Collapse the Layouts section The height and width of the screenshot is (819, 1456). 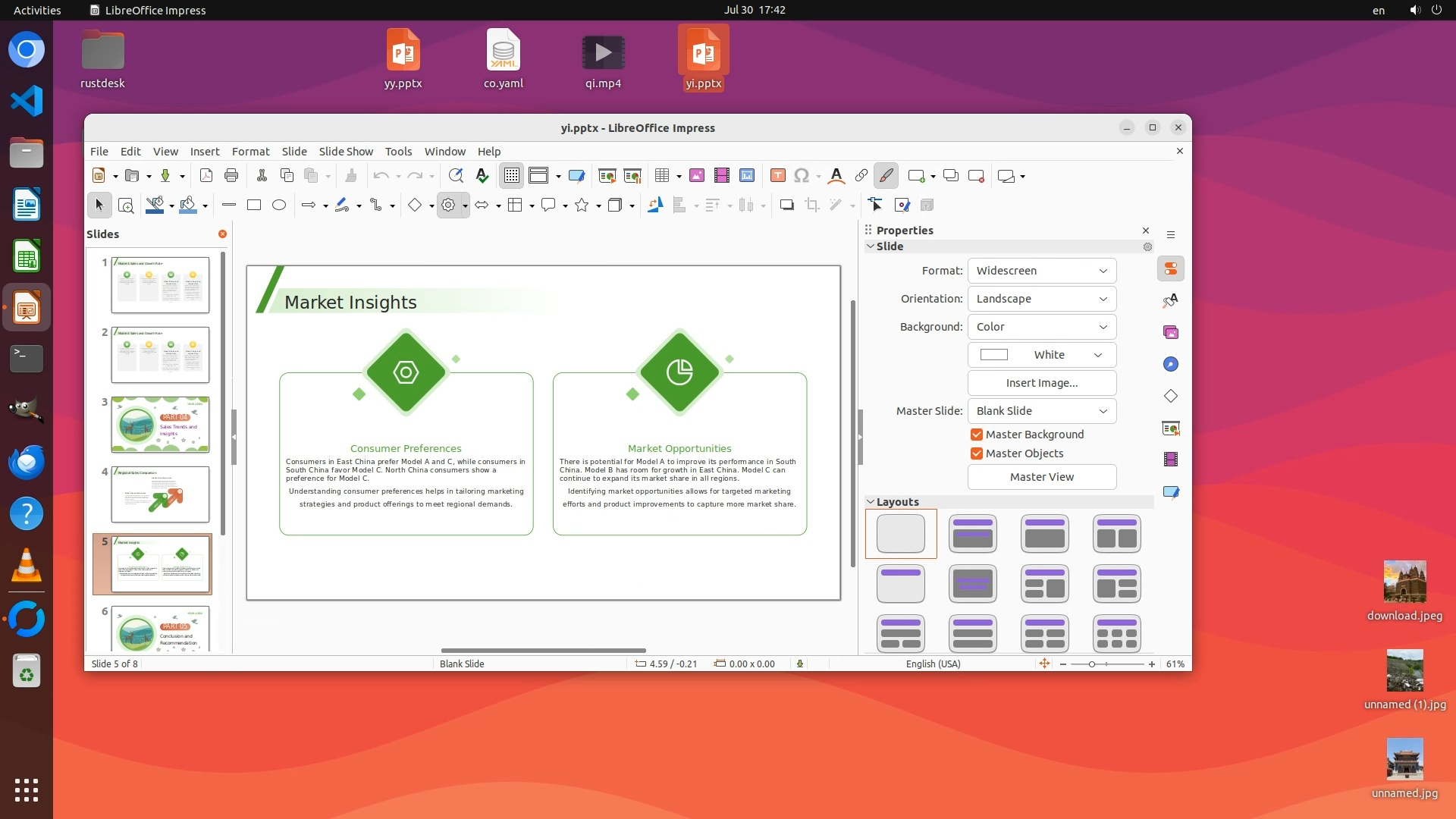pos(871,502)
